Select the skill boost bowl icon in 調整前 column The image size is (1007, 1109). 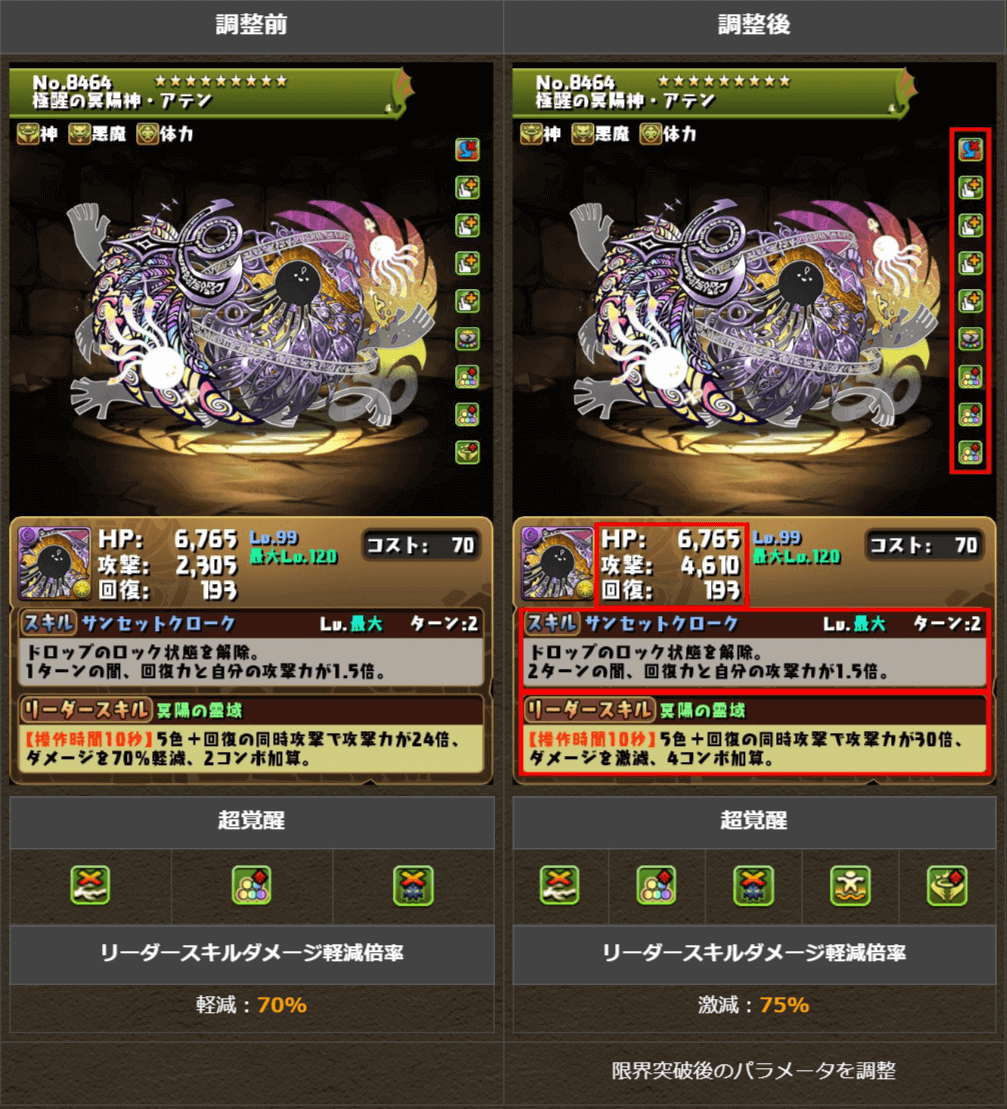point(467,339)
